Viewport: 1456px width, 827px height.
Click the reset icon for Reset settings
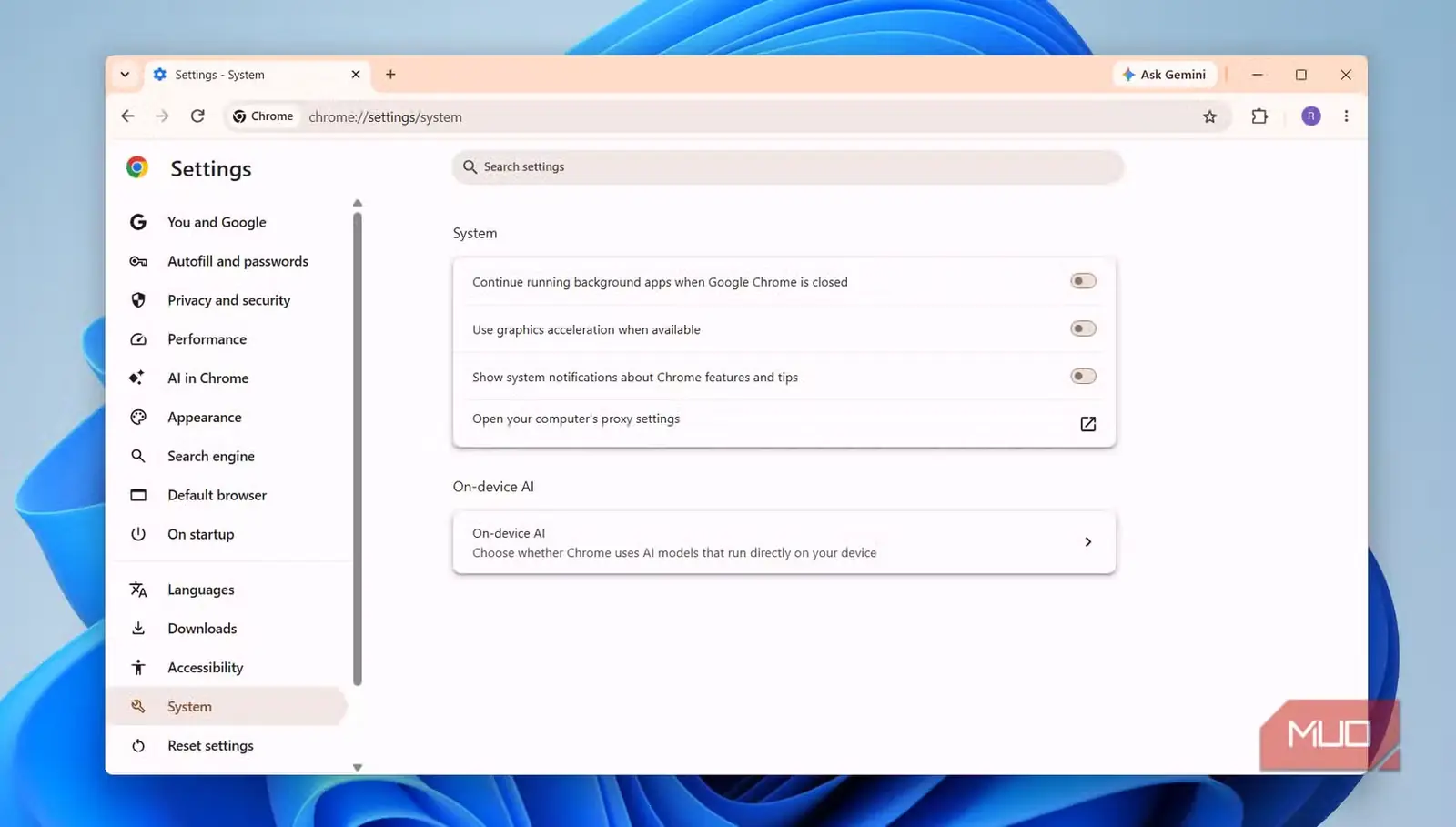(138, 746)
